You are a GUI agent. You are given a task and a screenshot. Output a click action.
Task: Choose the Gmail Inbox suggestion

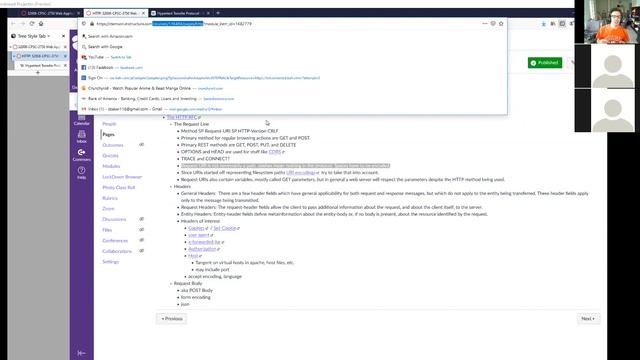292,109
